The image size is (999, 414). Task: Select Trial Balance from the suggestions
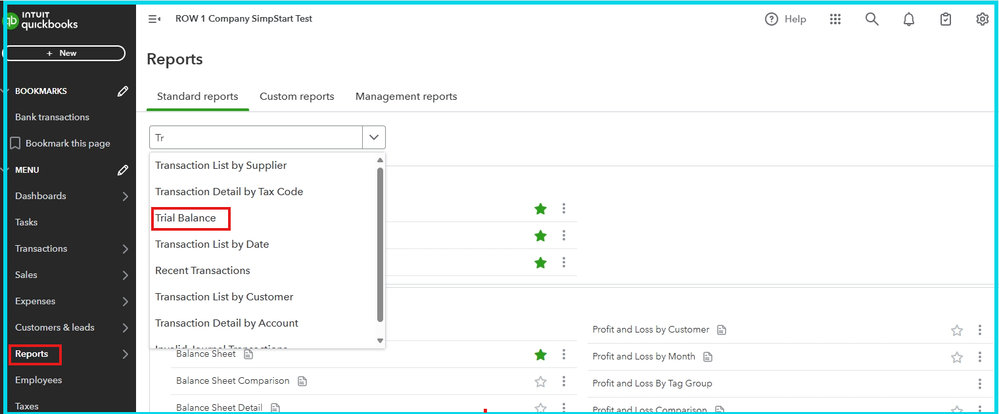(x=185, y=218)
